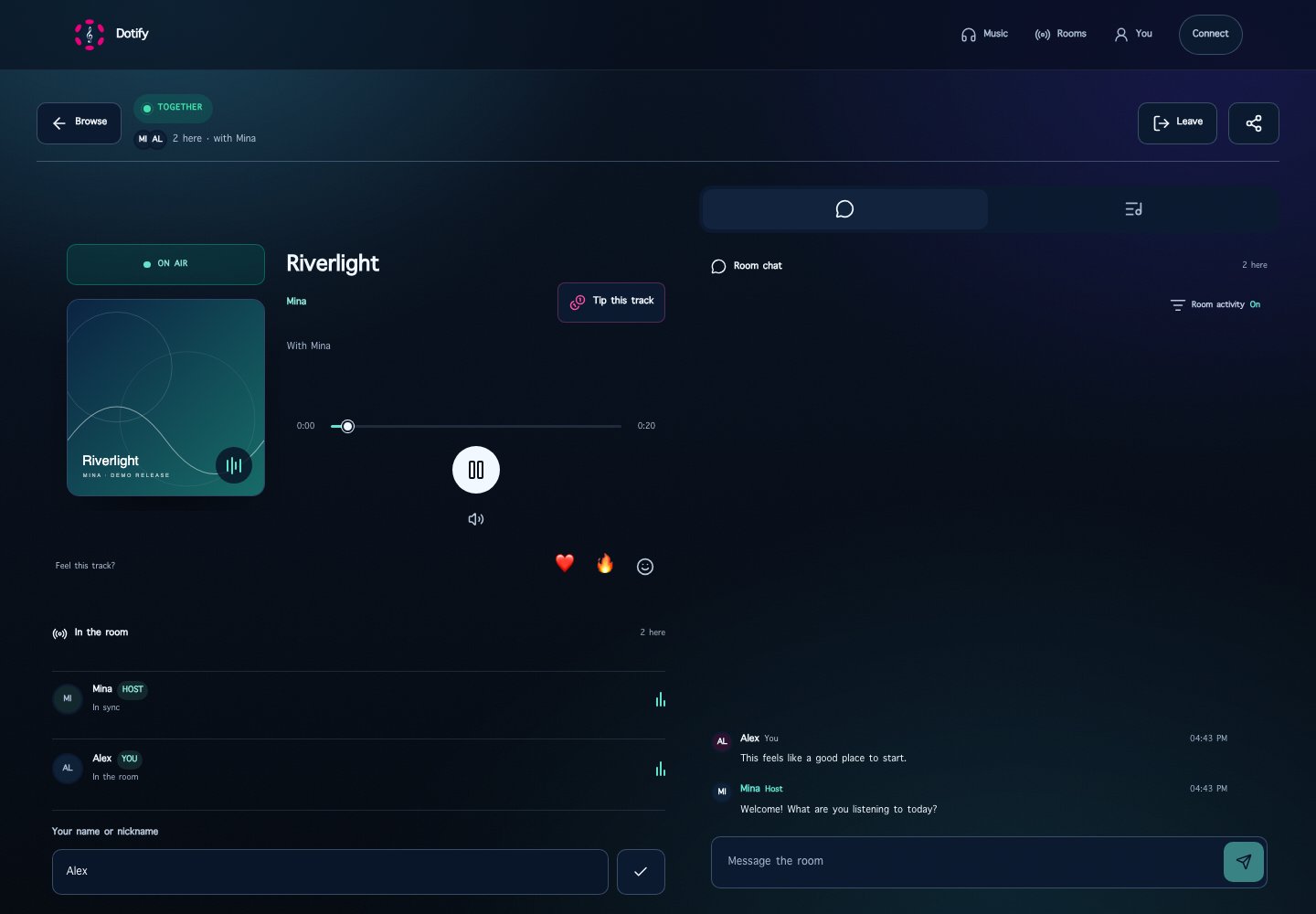This screenshot has height=914, width=1316.
Task: Click the 'In the room' heading
Action: click(101, 632)
